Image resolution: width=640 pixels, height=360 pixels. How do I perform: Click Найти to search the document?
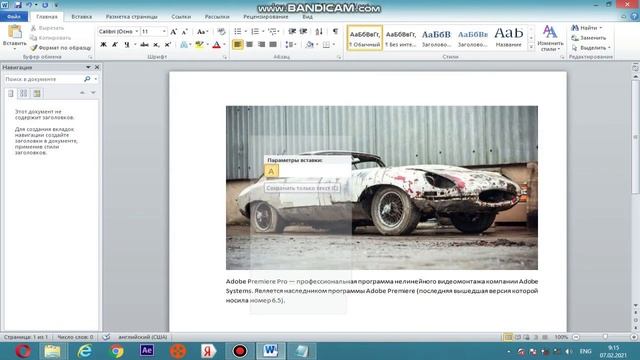pyautogui.click(x=586, y=28)
